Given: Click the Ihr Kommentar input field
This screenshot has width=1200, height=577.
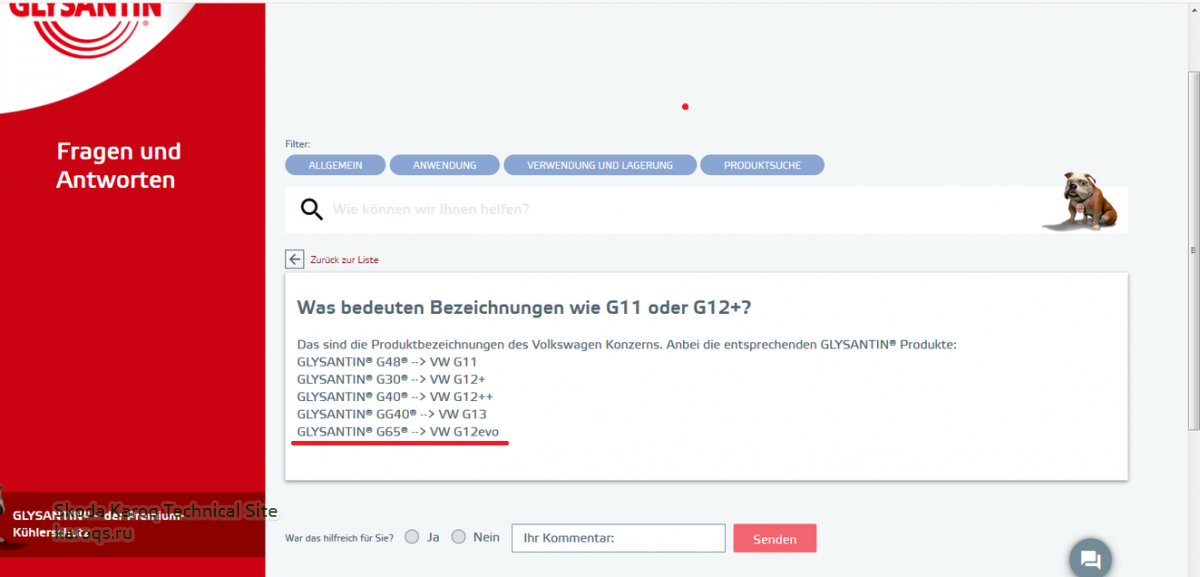Looking at the screenshot, I should 618,538.
